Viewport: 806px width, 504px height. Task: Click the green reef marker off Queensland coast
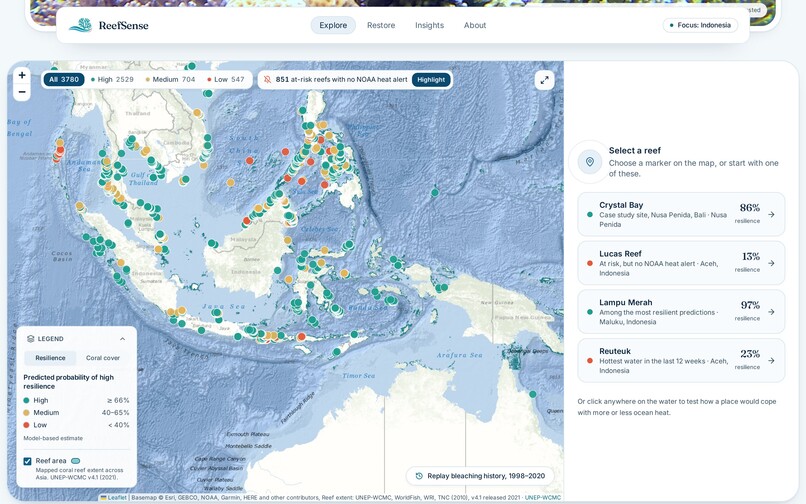point(533,394)
